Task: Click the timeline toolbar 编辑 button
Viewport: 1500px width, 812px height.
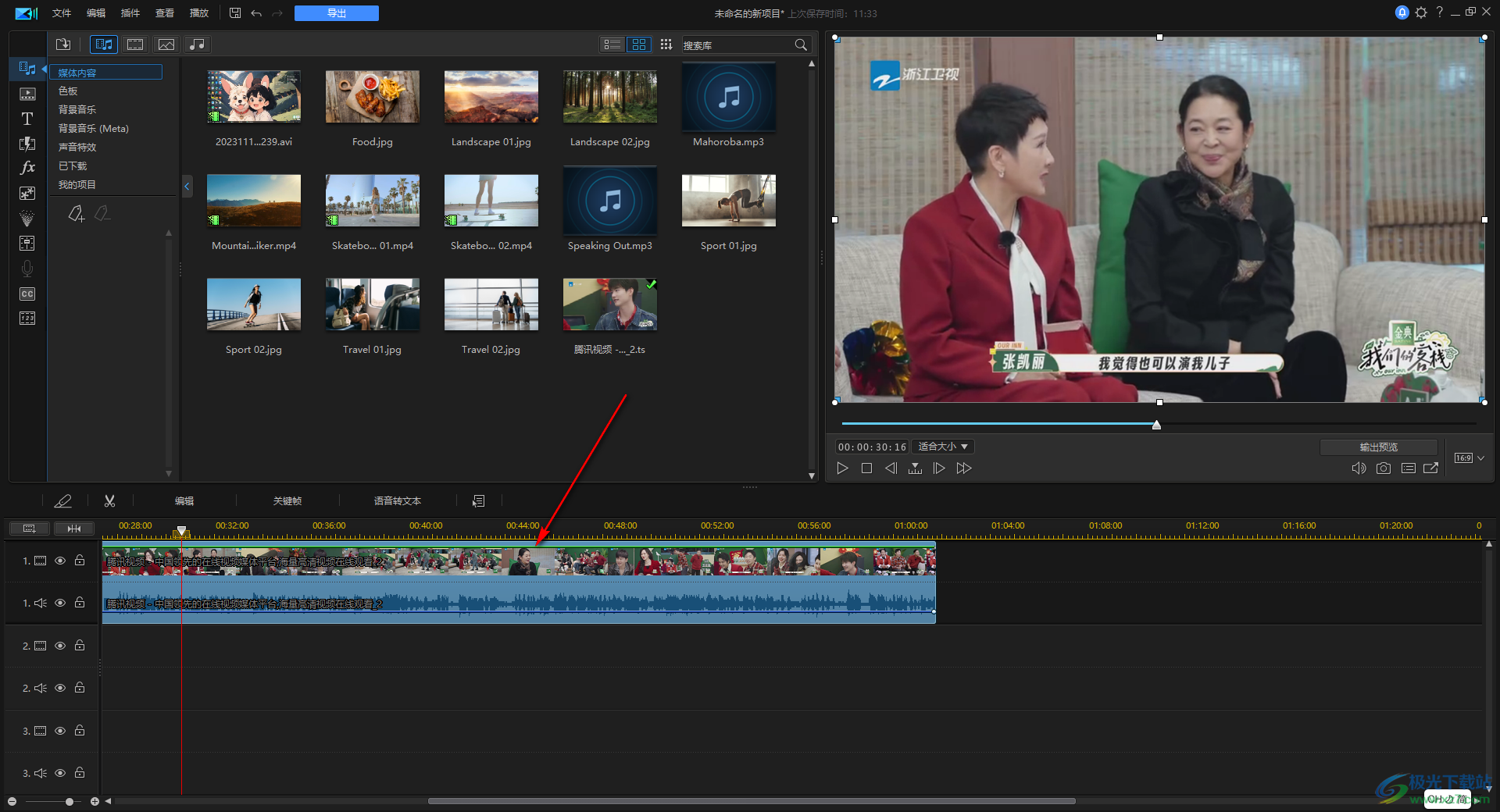Action: point(184,500)
